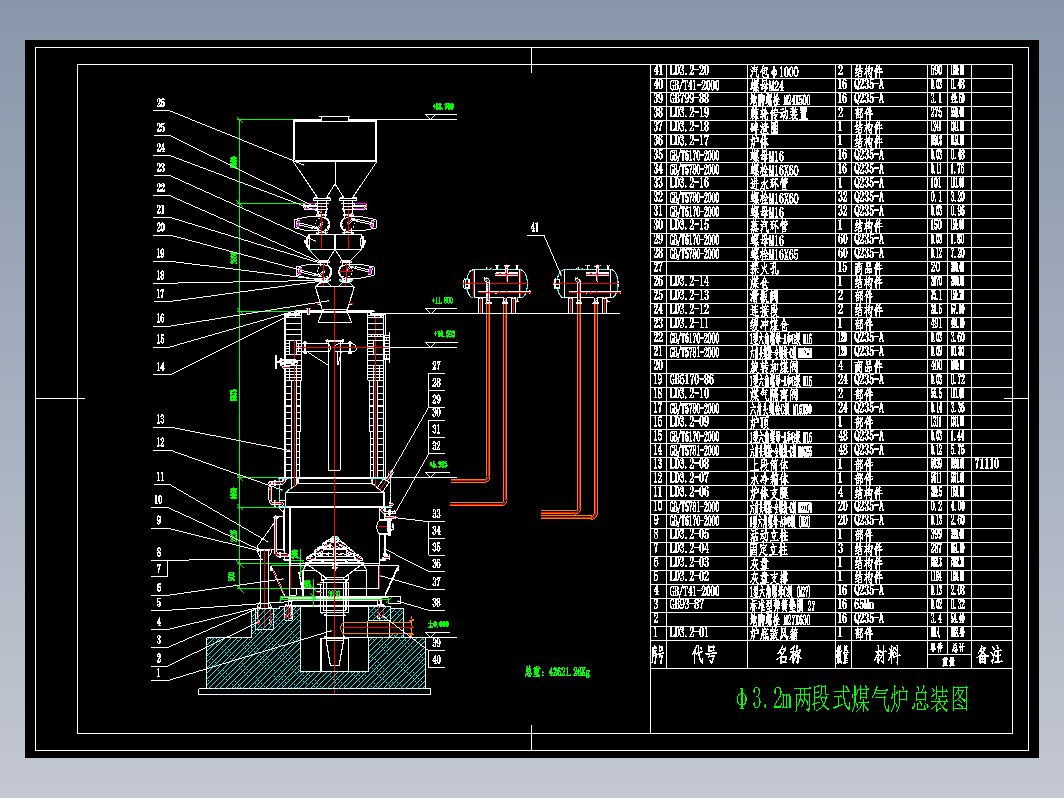1064x798 pixels.
Task: Select part code LD3.2-17 in the table
Action: pos(689,140)
